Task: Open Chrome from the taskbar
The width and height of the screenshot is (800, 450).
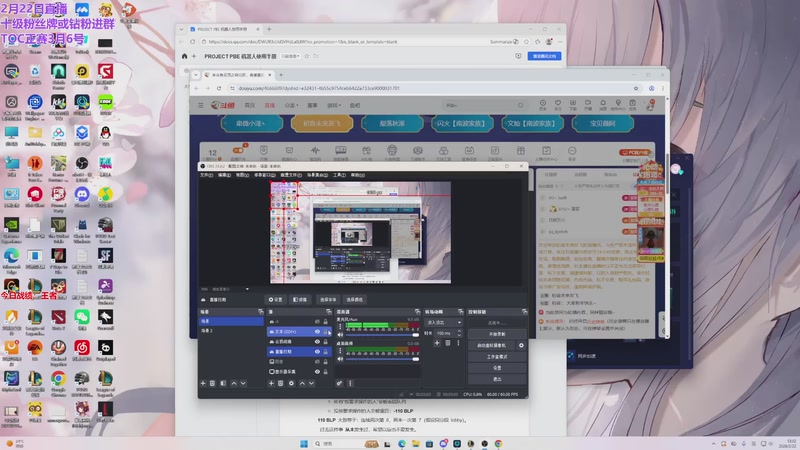Action: click(x=498, y=443)
